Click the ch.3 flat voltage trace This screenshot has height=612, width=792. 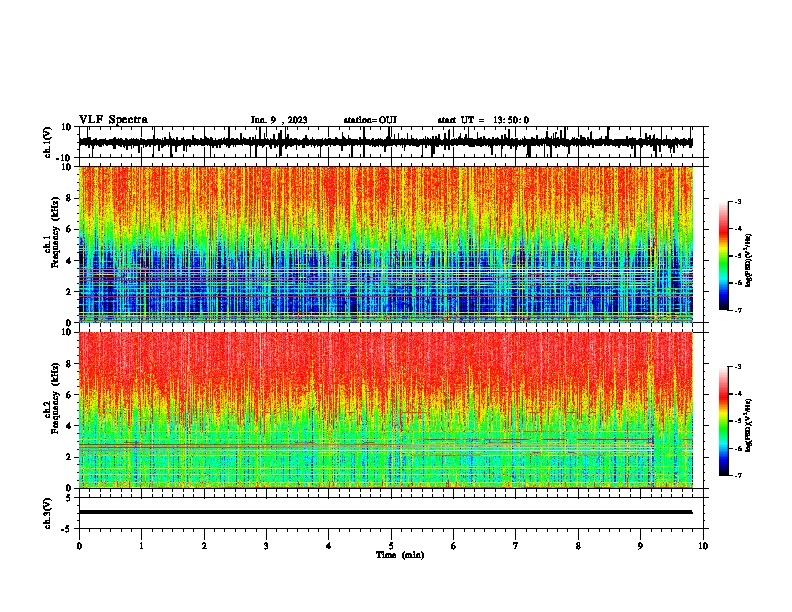coord(385,512)
